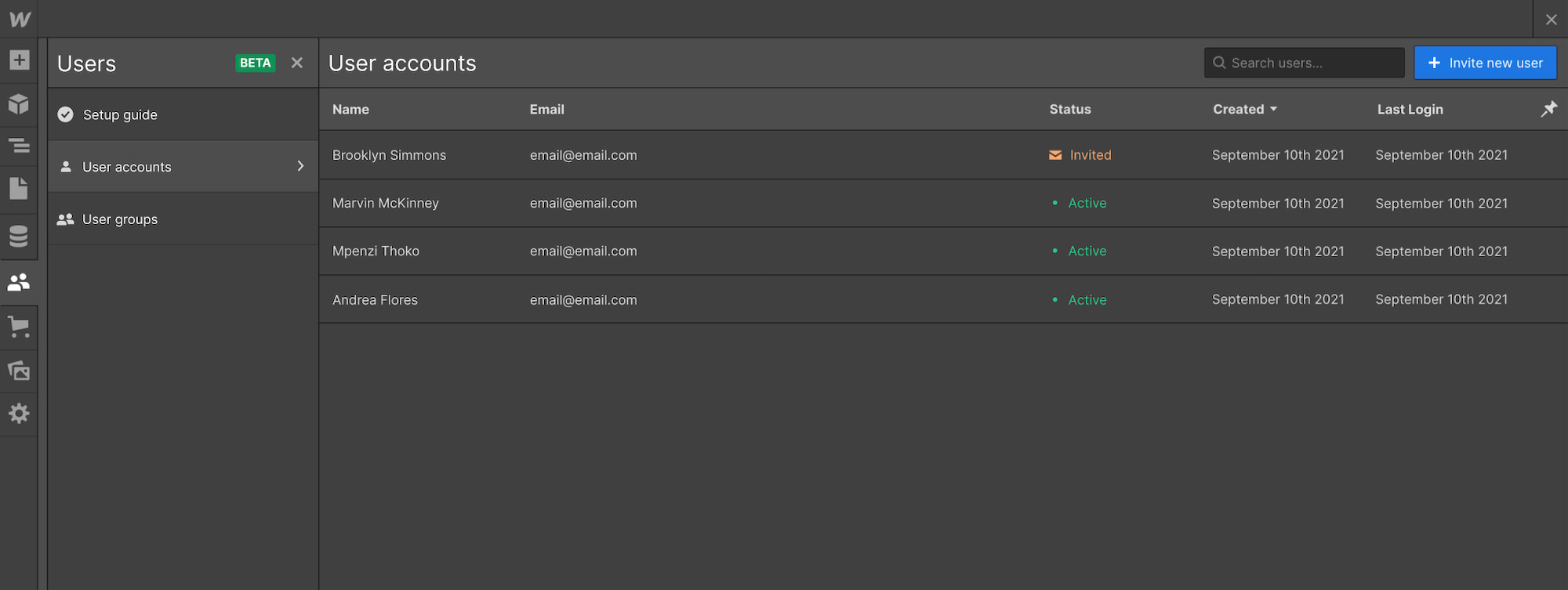Image resolution: width=1568 pixels, height=590 pixels.
Task: Click the Name column header
Action: [350, 109]
